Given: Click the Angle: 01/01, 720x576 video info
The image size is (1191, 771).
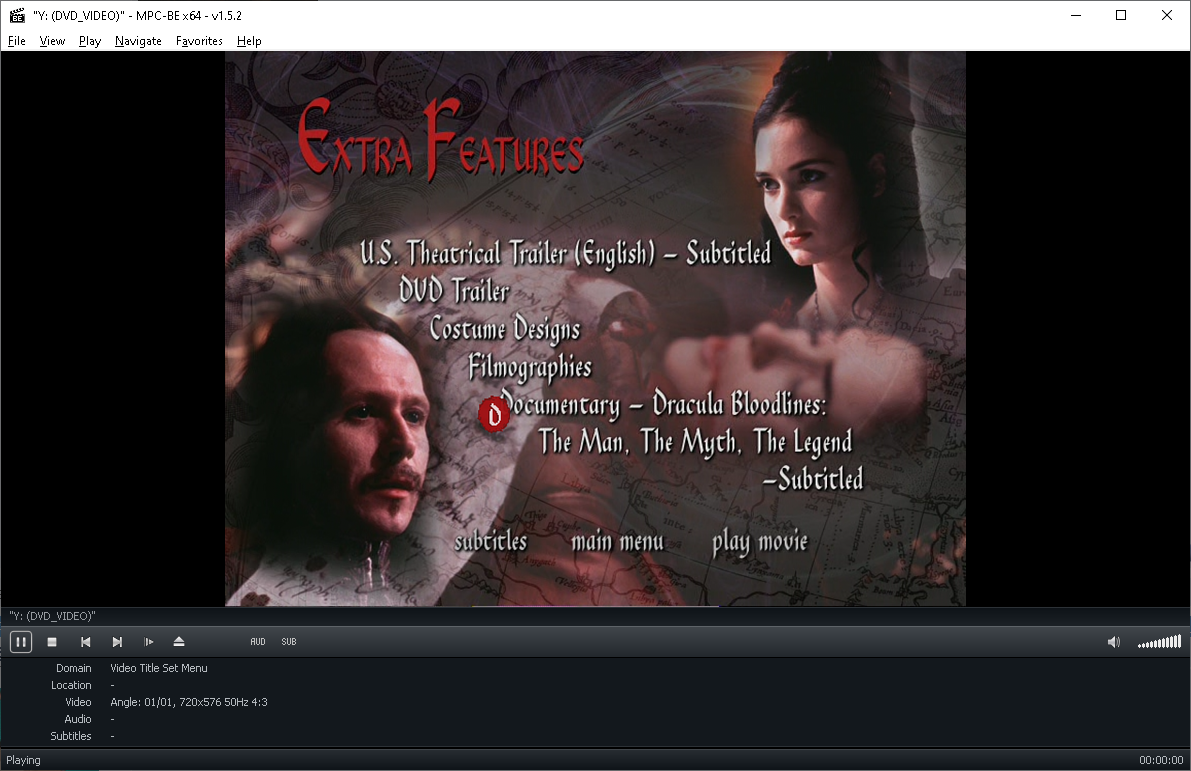Looking at the screenshot, I should tap(188, 703).
